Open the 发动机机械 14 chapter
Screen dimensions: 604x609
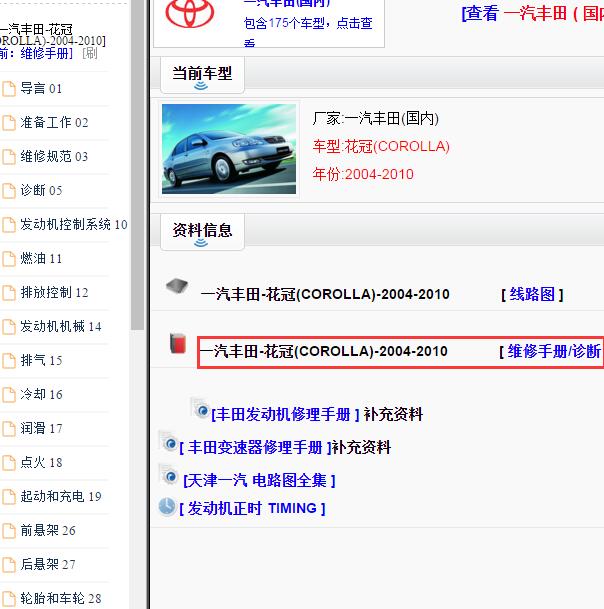61,327
